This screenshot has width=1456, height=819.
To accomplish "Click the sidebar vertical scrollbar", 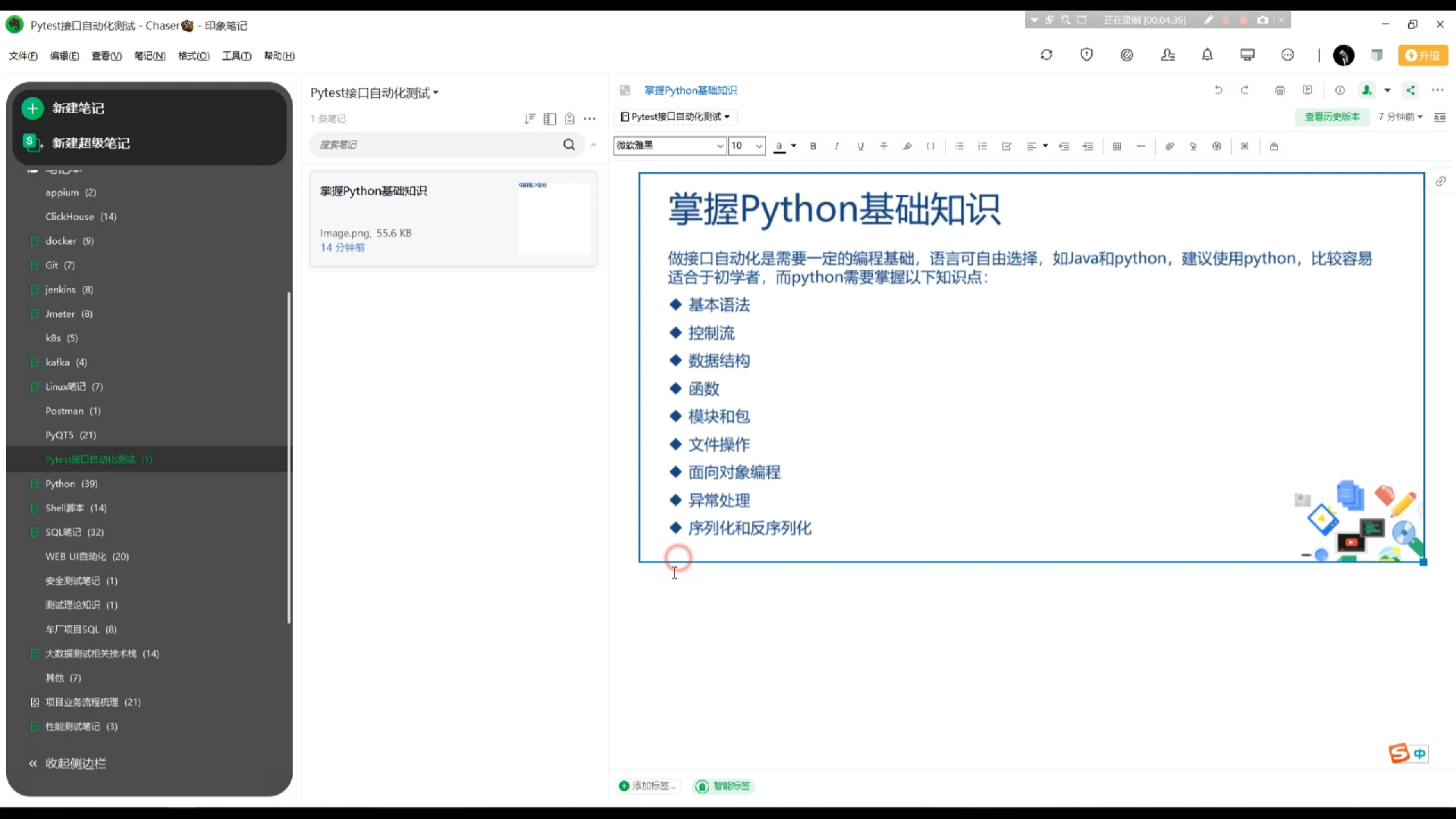I will [289, 459].
